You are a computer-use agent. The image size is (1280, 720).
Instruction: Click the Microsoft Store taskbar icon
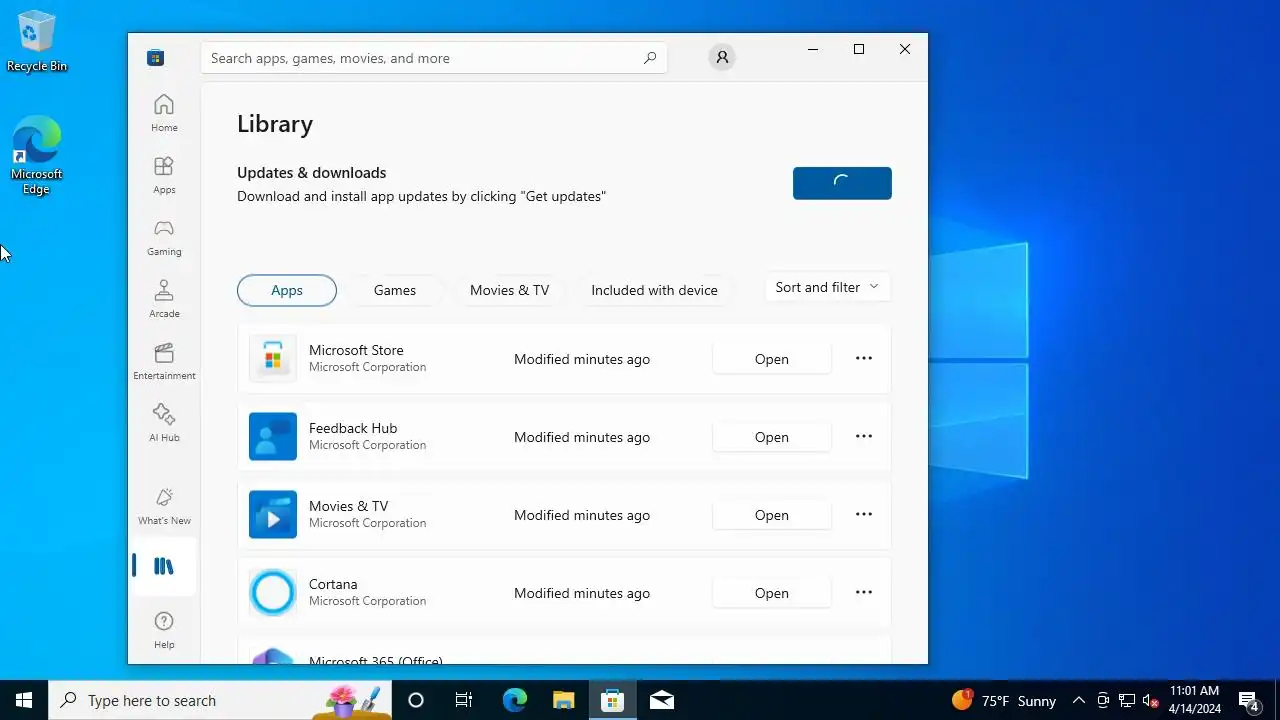612,700
